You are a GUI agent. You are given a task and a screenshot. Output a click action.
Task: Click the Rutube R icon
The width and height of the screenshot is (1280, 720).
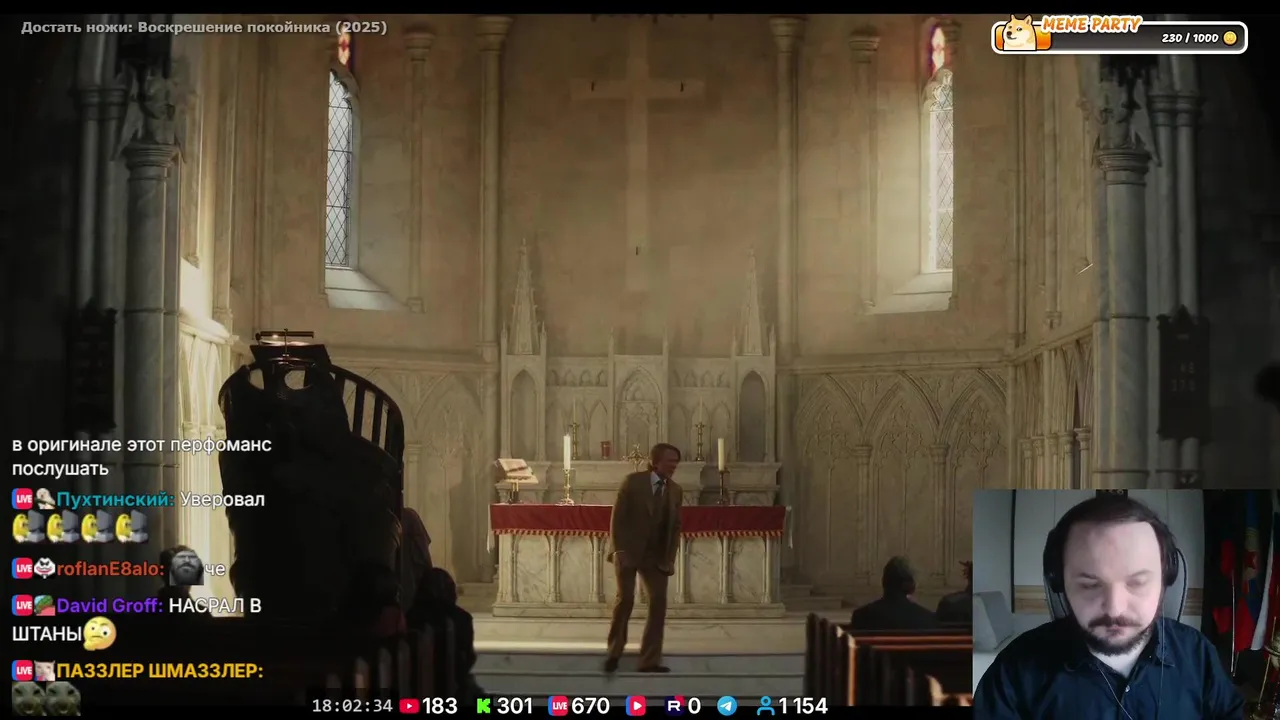674,706
